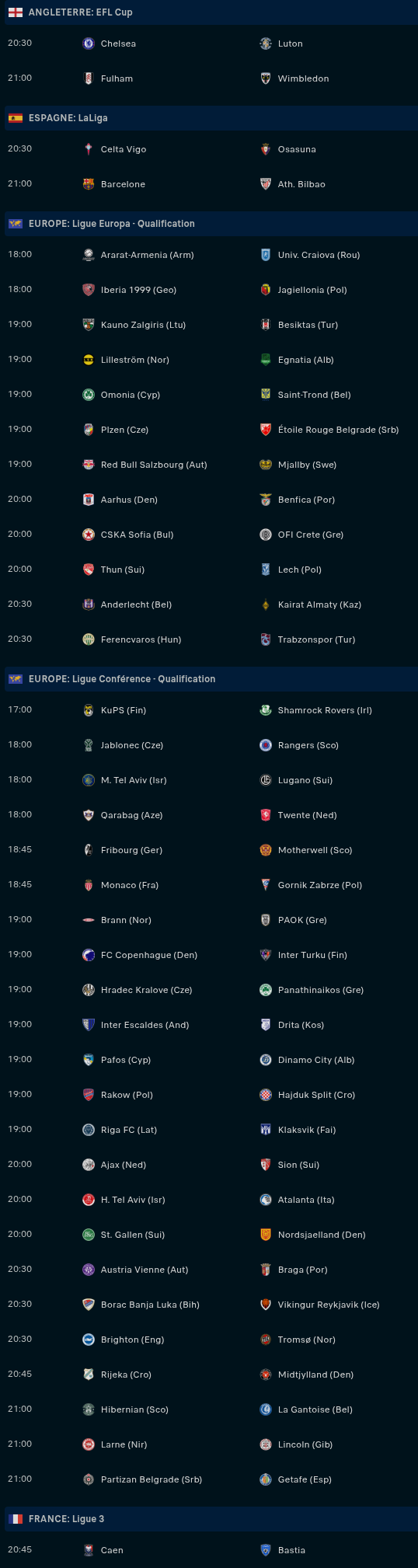Click the Benfica (Por) club logo

(266, 500)
